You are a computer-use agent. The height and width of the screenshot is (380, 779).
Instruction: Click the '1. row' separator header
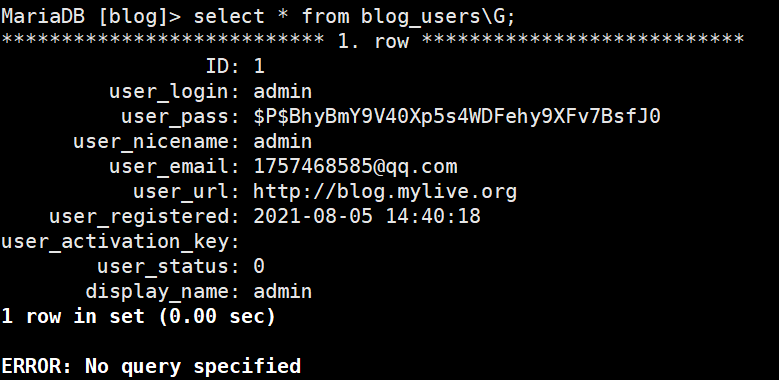coord(373,41)
